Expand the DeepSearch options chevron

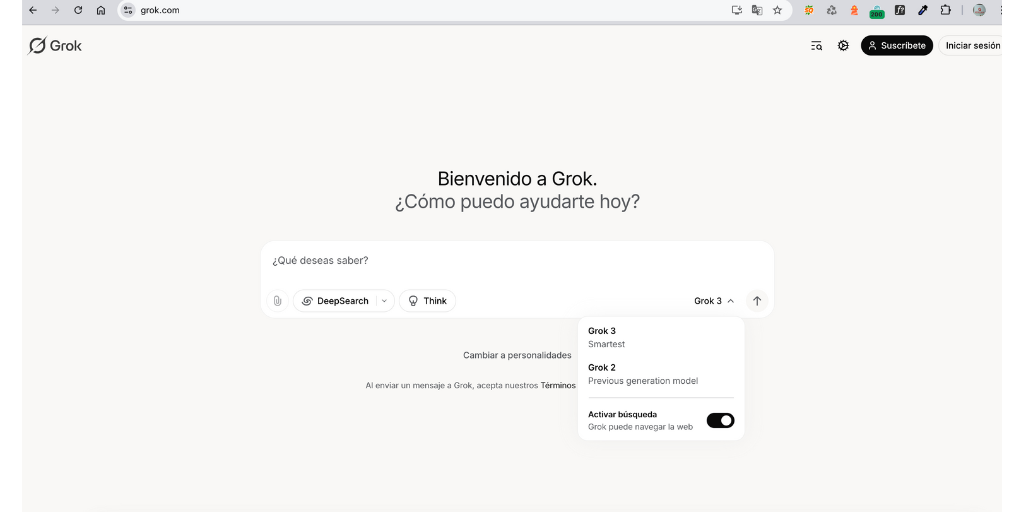coord(385,301)
